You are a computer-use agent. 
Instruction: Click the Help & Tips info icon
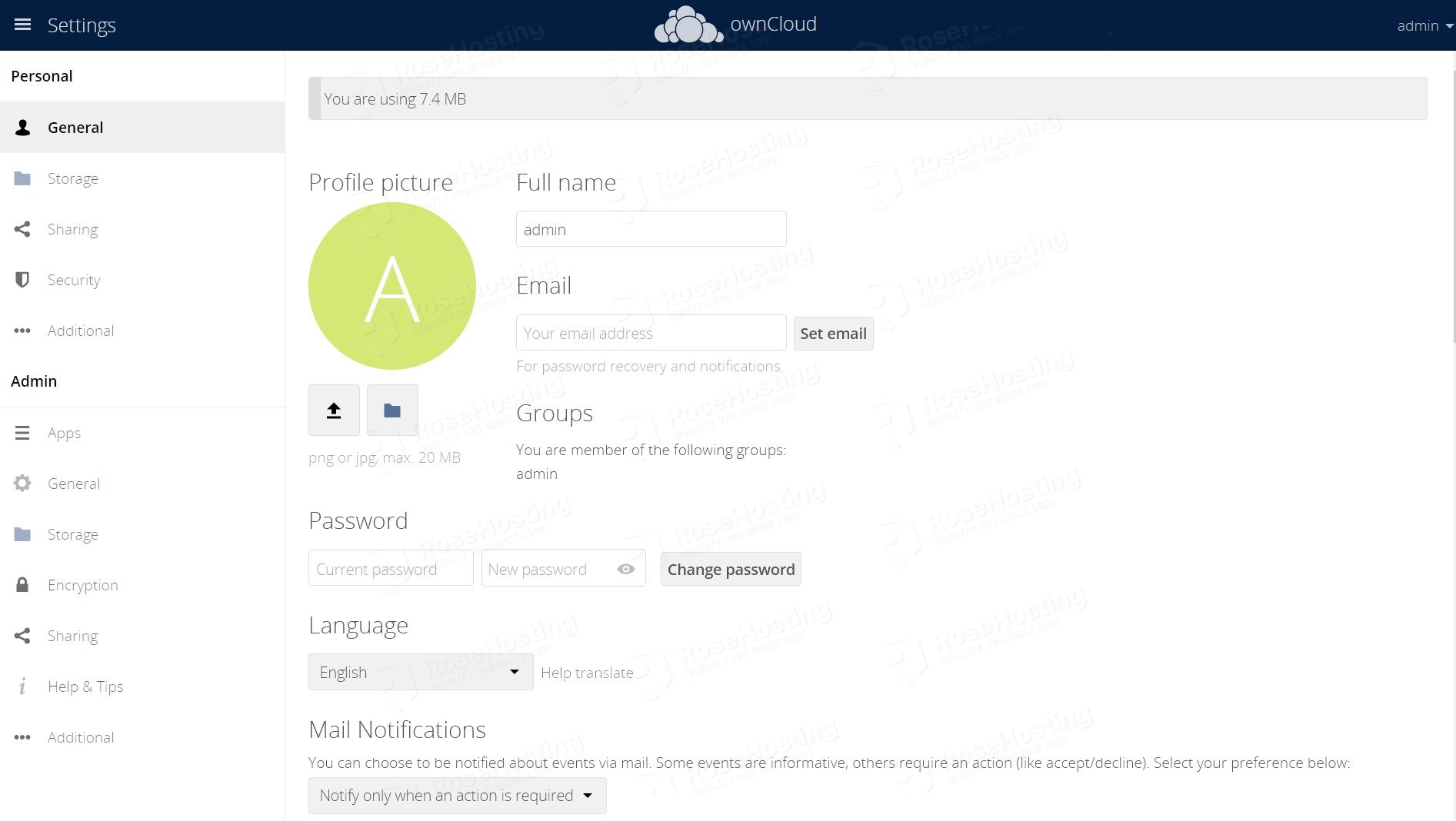point(22,686)
